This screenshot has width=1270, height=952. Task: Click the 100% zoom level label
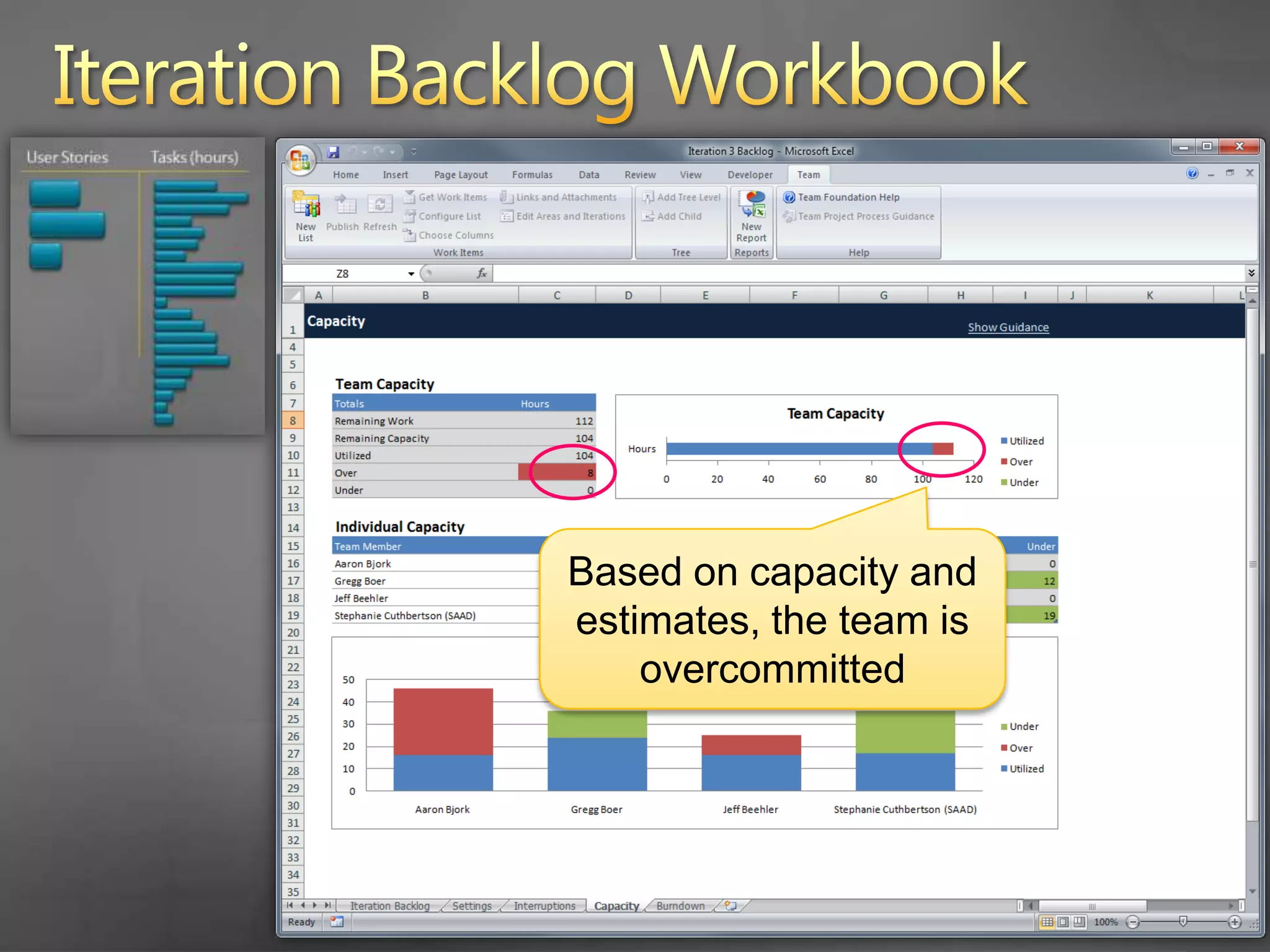pyautogui.click(x=1106, y=922)
